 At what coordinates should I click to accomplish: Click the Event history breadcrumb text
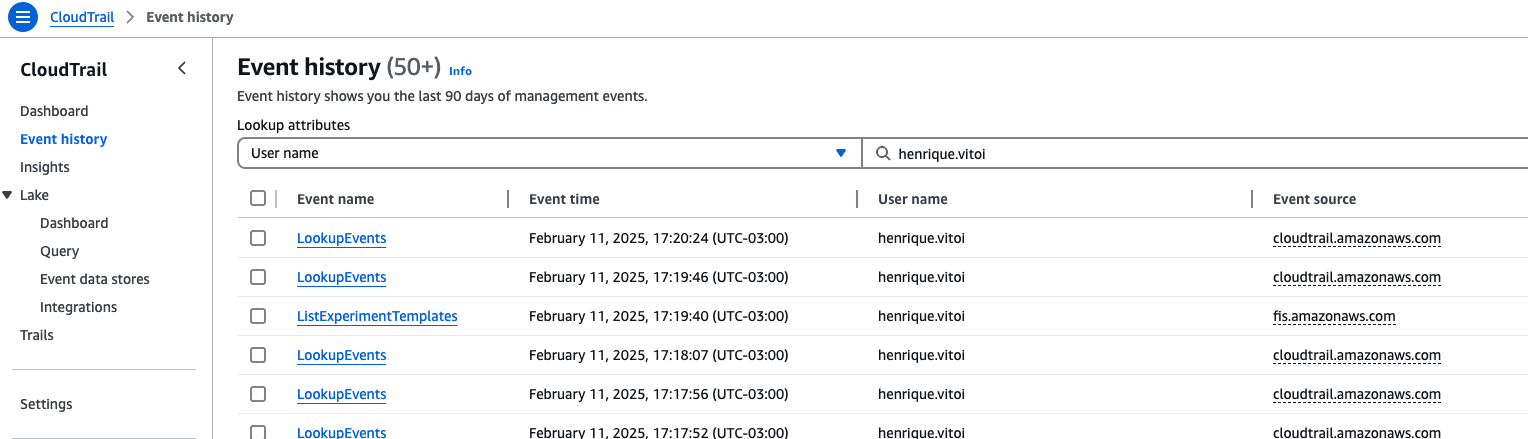tap(190, 17)
